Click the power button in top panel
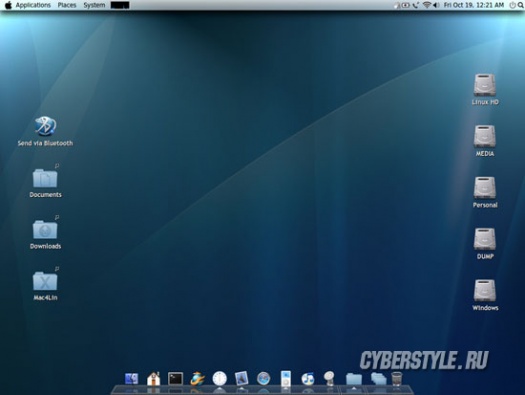 [x=512, y=5]
